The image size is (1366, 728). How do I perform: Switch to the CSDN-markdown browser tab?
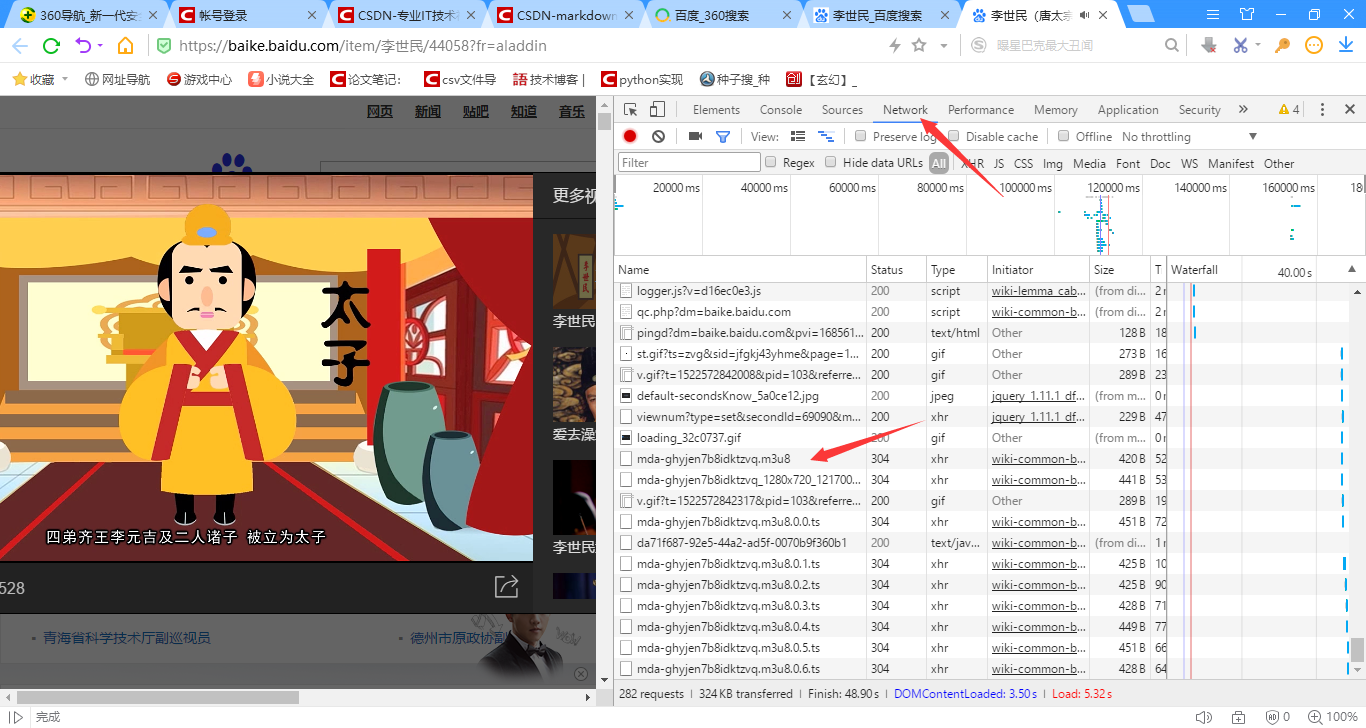click(567, 15)
